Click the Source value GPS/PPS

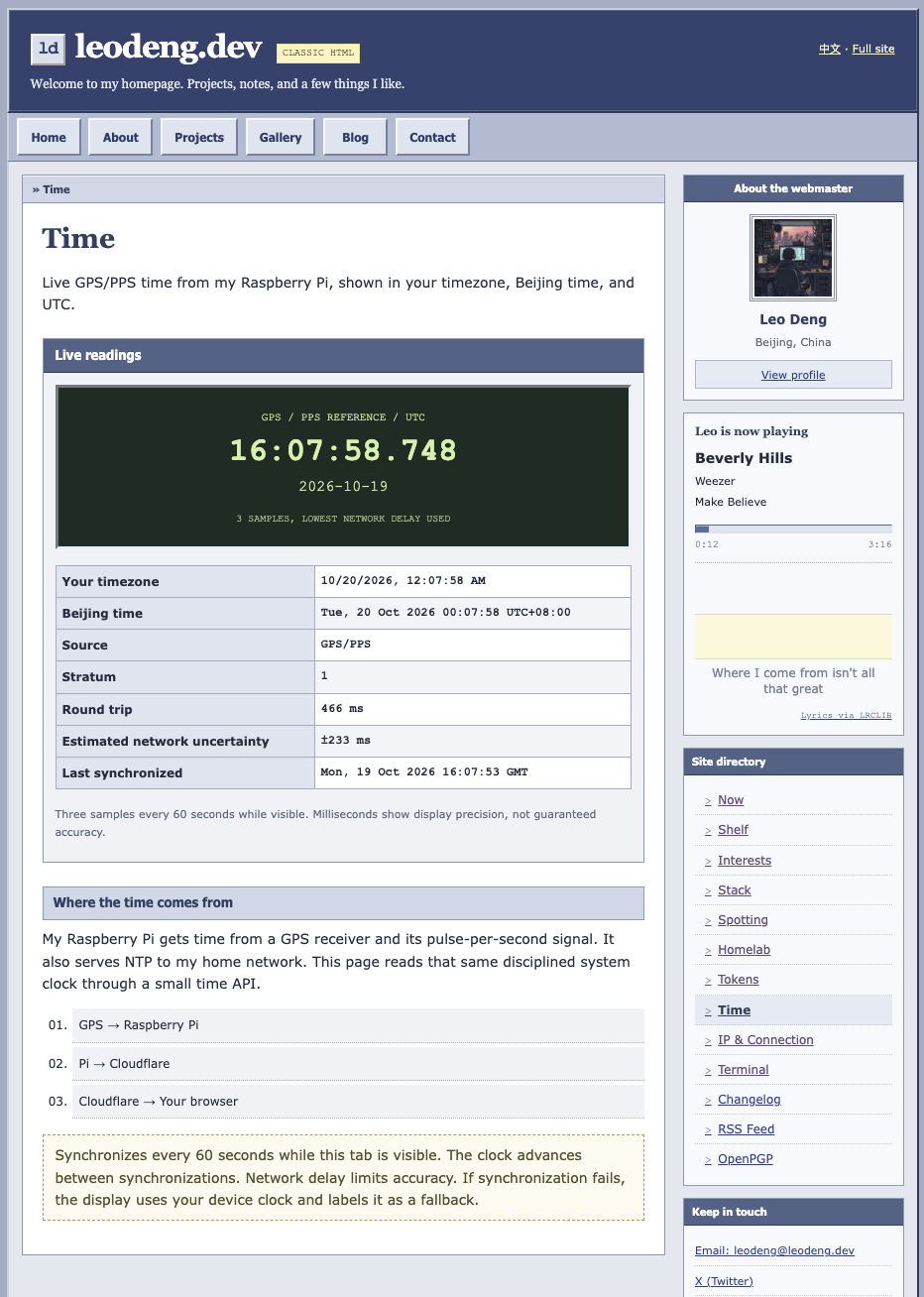[346, 645]
